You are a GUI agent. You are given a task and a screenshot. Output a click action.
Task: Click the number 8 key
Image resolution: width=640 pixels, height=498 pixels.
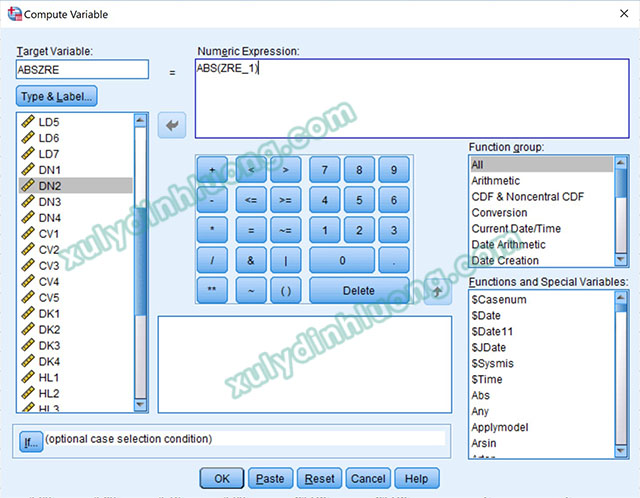point(359,169)
